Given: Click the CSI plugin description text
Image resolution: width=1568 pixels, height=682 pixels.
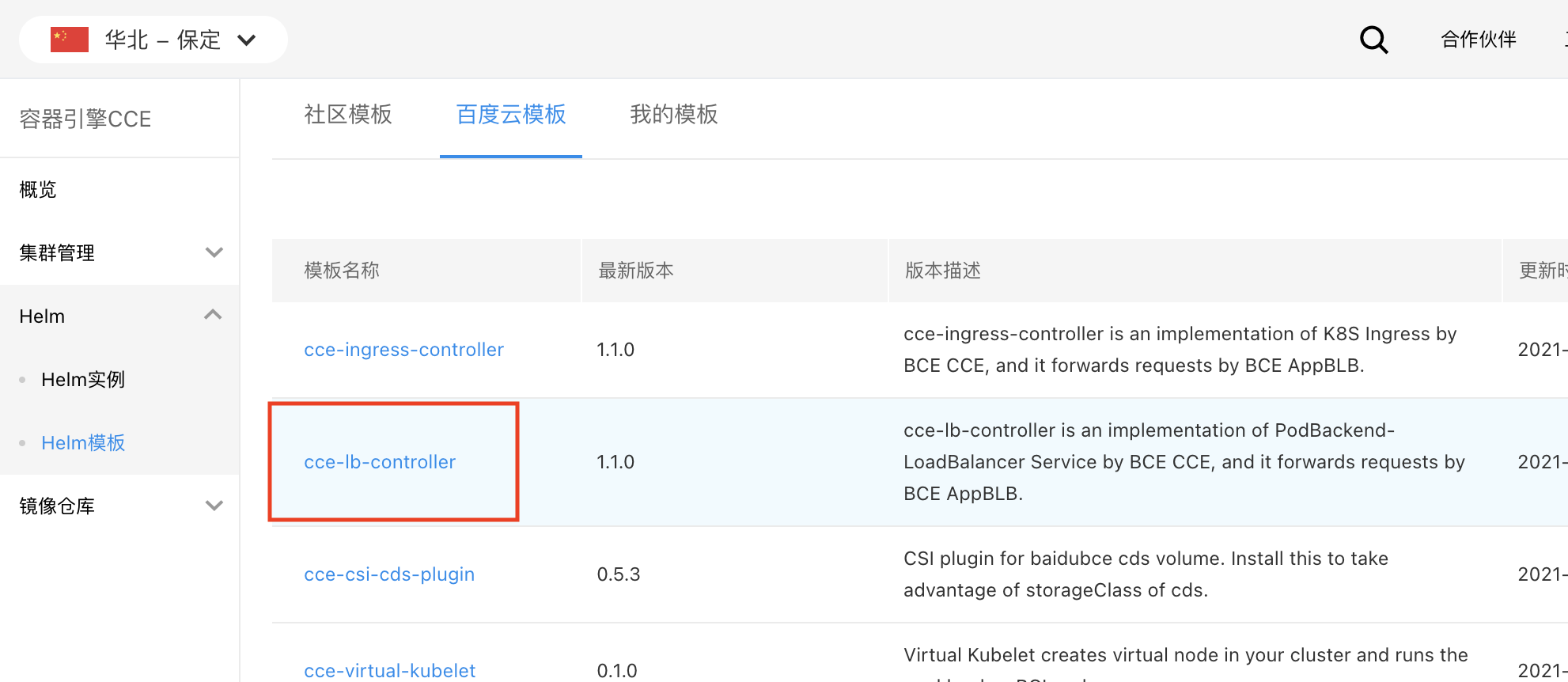Looking at the screenshot, I should click(x=1146, y=574).
